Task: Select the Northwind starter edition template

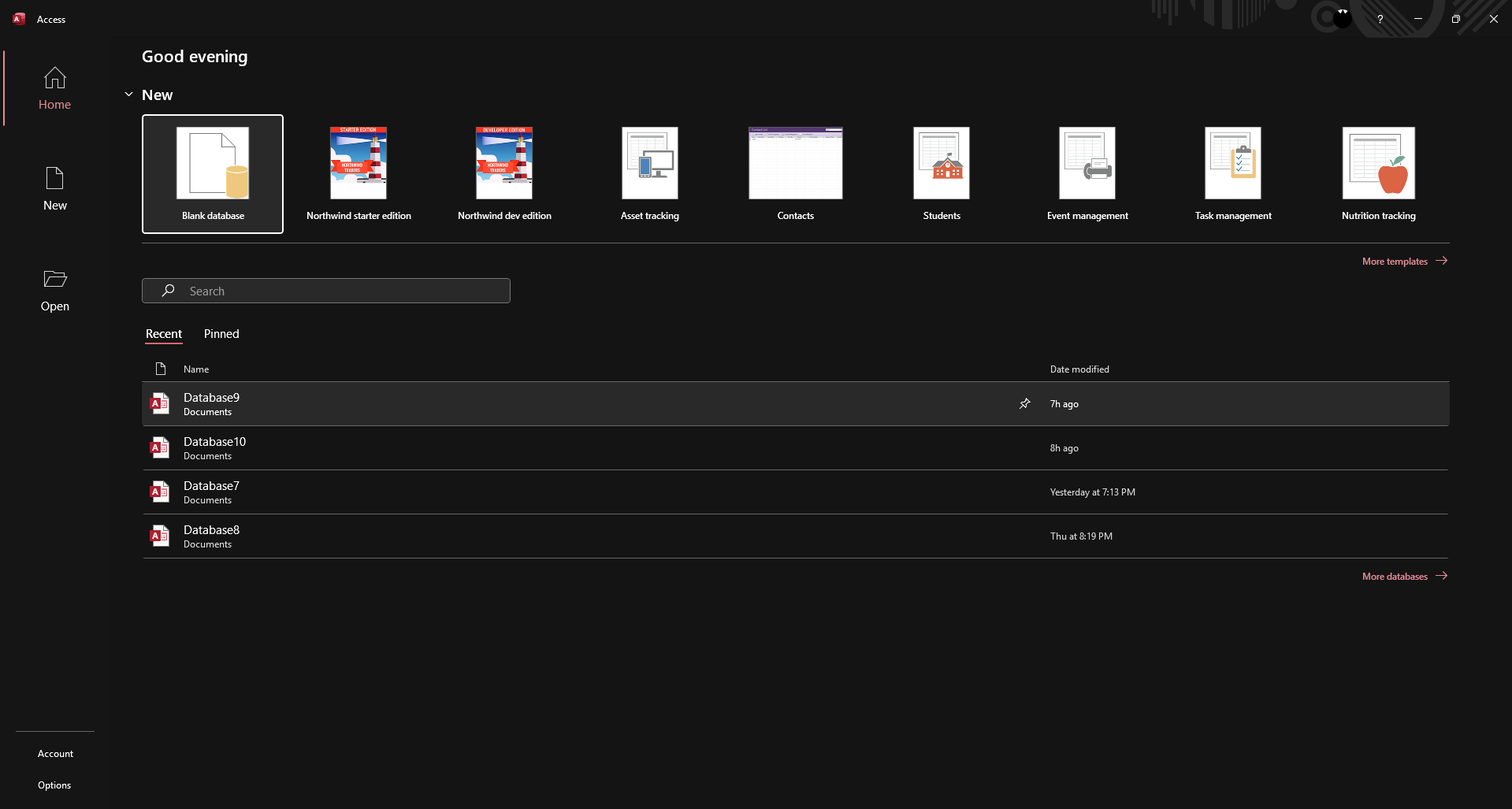Action: tap(358, 174)
